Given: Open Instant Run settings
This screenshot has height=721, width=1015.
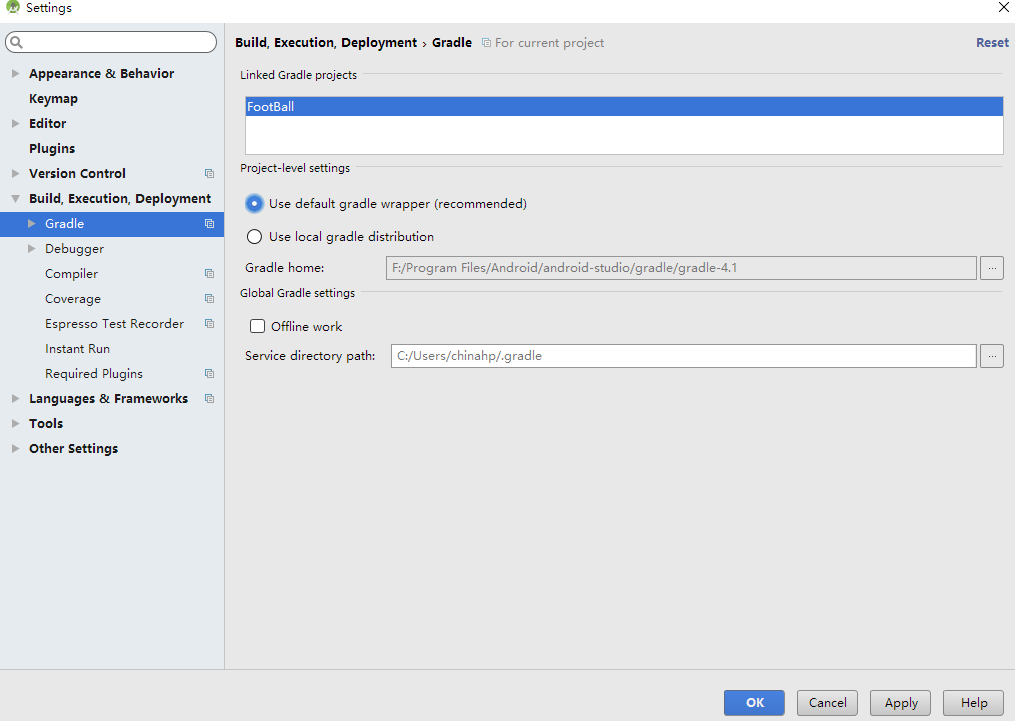Looking at the screenshot, I should coord(78,349).
